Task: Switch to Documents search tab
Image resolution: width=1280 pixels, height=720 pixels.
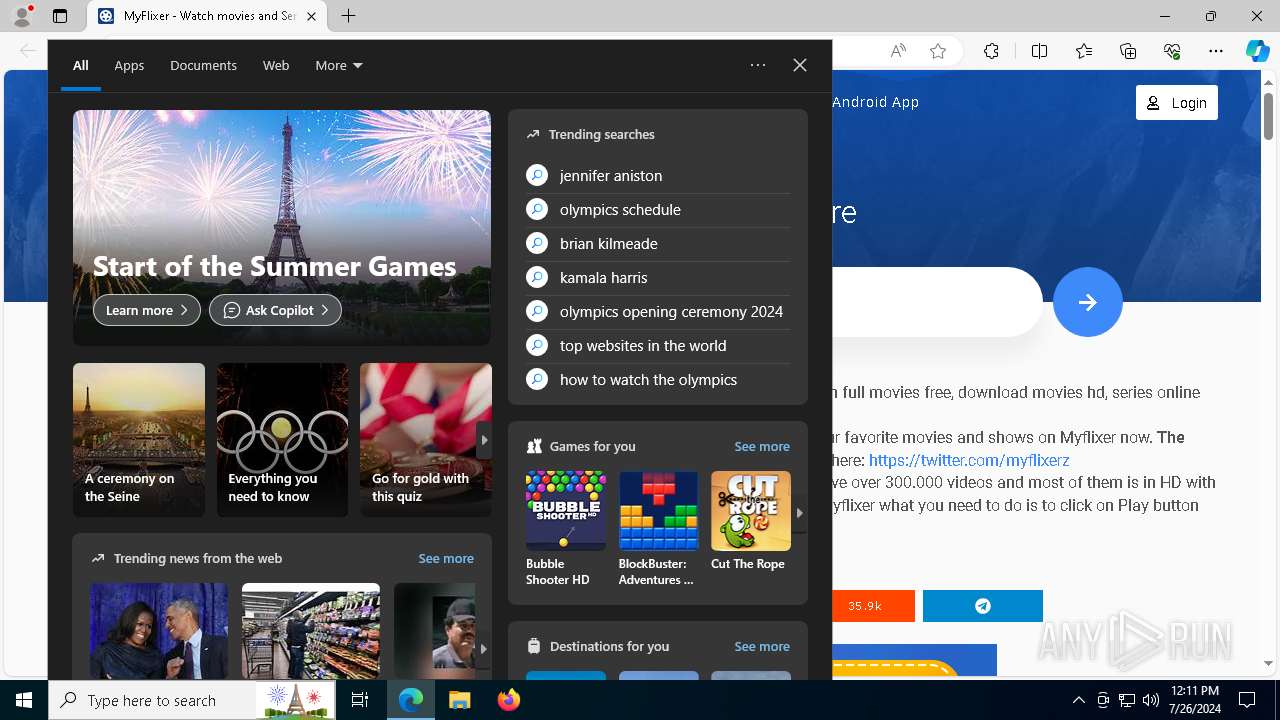Action: [203, 65]
